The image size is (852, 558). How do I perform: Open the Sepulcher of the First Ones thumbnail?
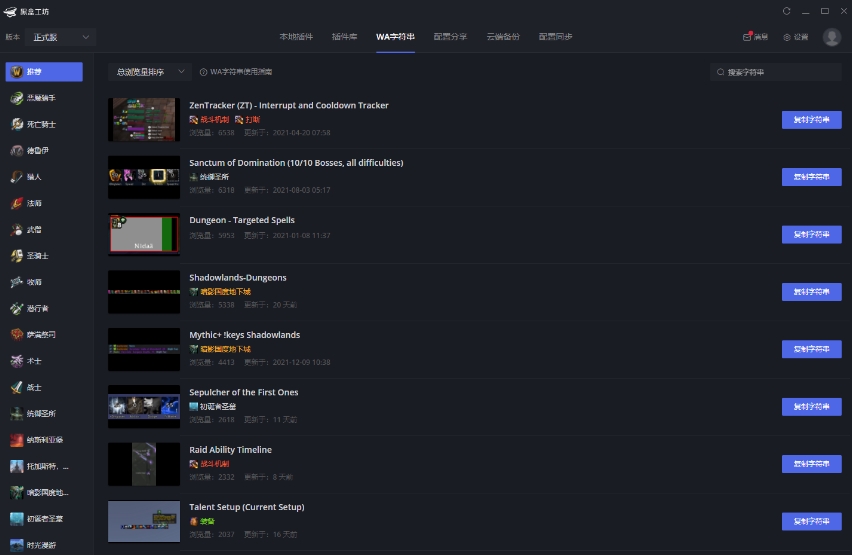point(144,406)
